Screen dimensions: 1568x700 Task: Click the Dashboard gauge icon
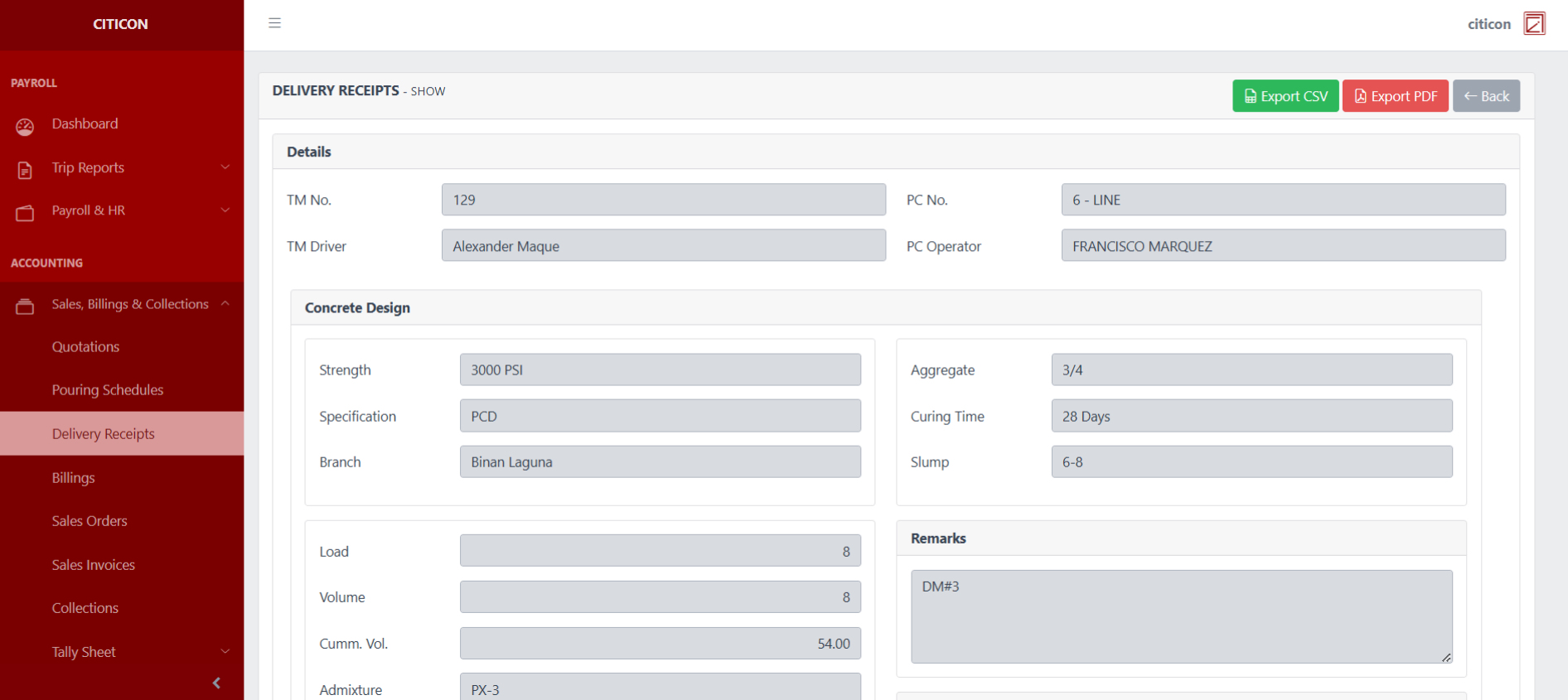(x=25, y=126)
